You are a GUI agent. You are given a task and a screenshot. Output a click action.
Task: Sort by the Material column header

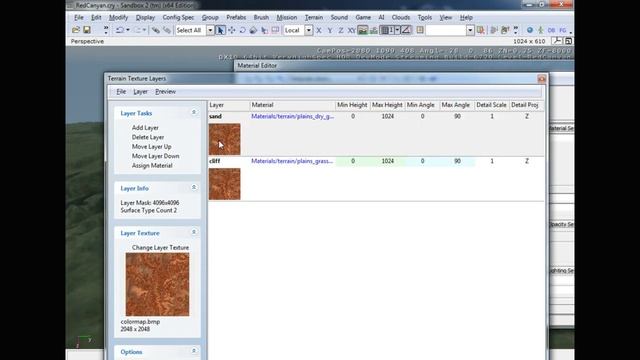point(292,105)
